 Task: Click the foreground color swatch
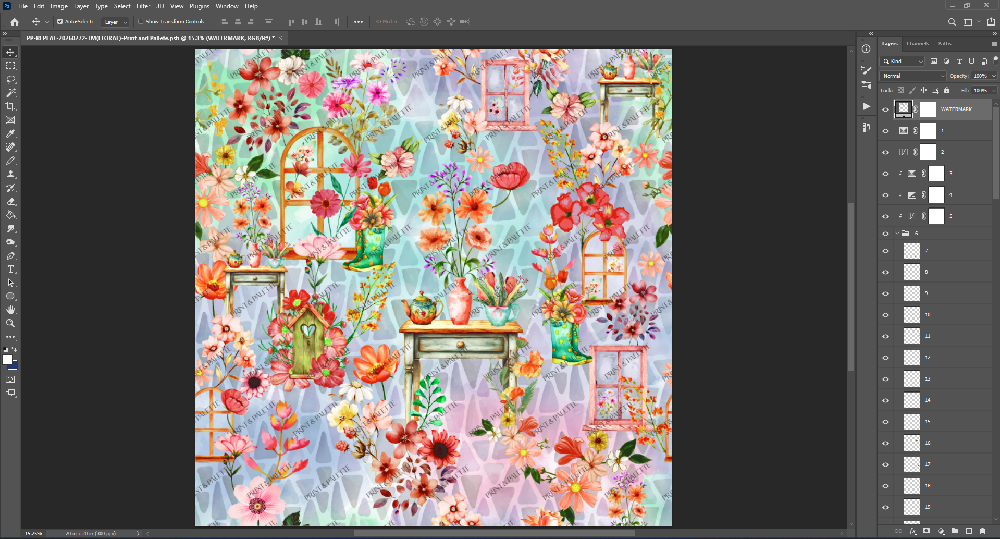(8, 360)
